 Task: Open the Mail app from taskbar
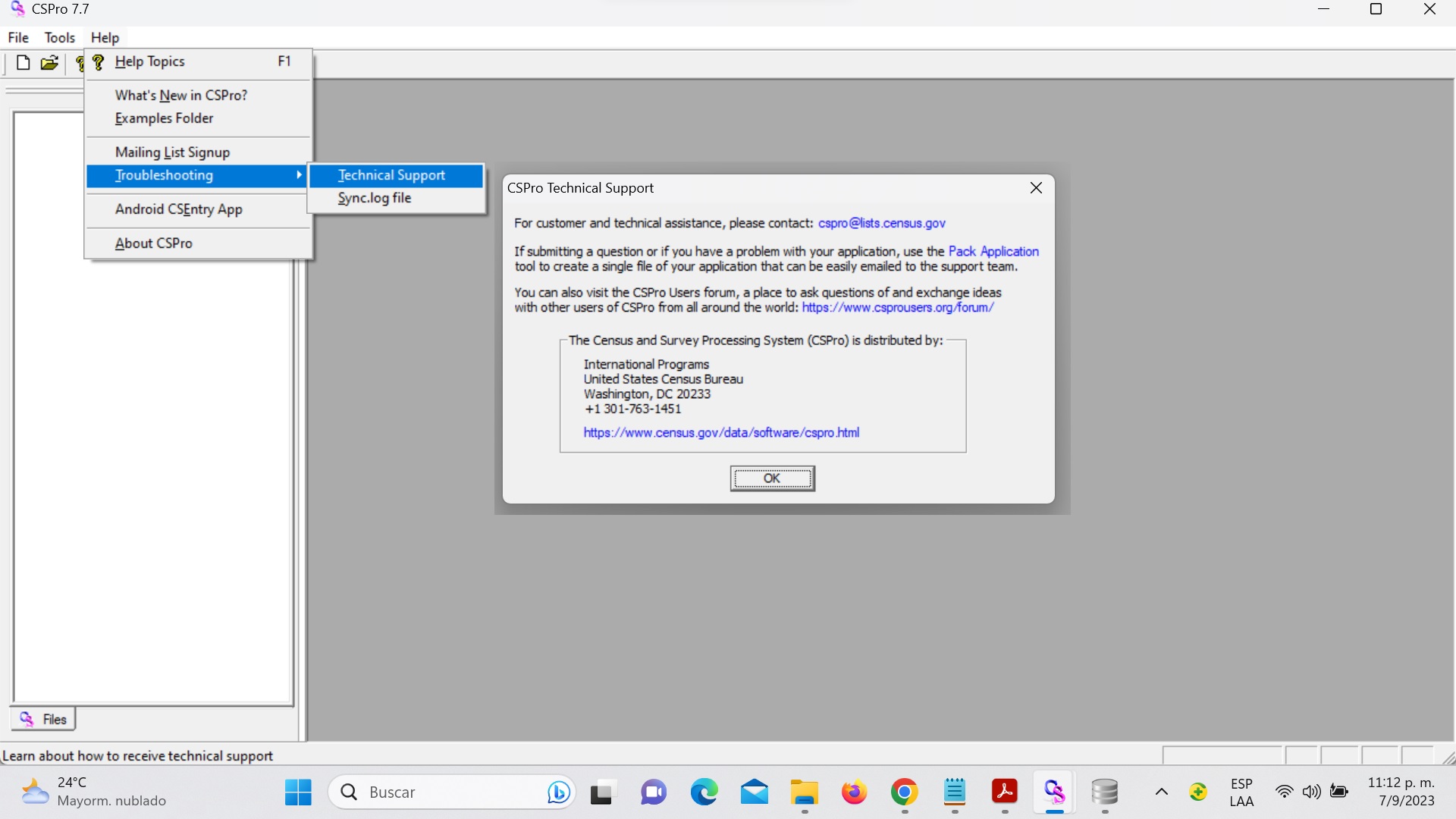click(754, 792)
